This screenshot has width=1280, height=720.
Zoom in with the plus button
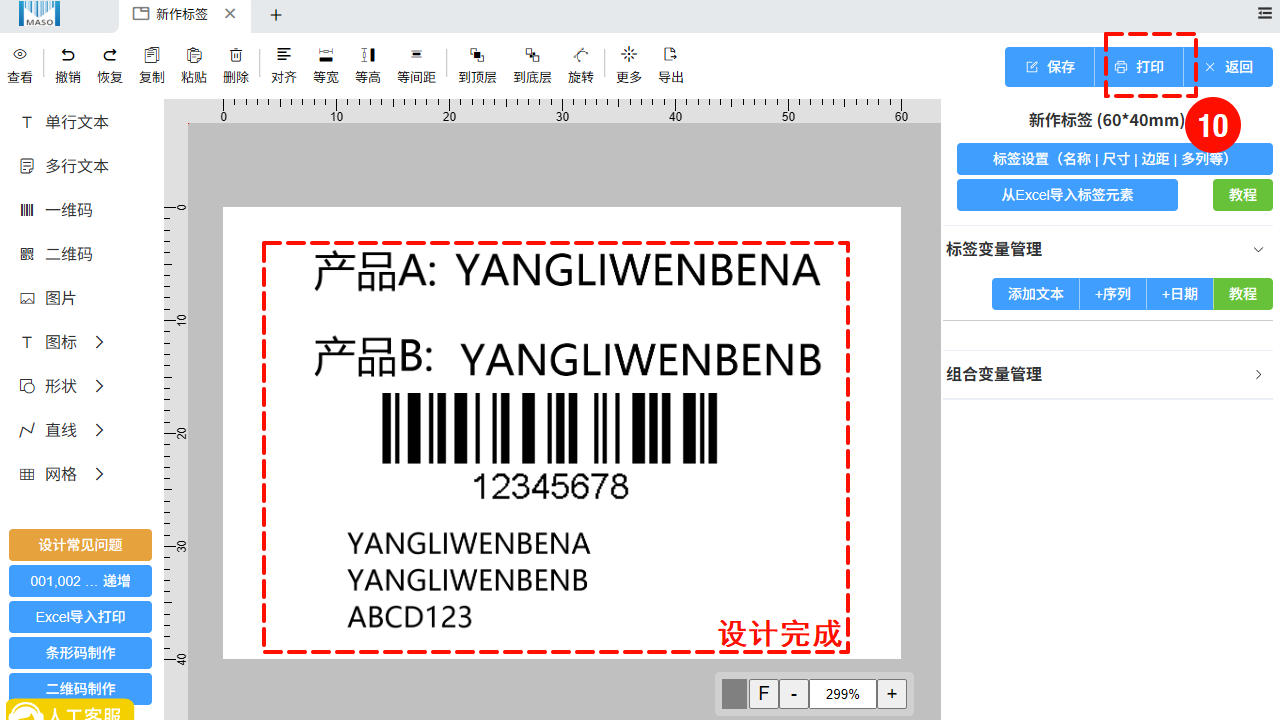(892, 694)
